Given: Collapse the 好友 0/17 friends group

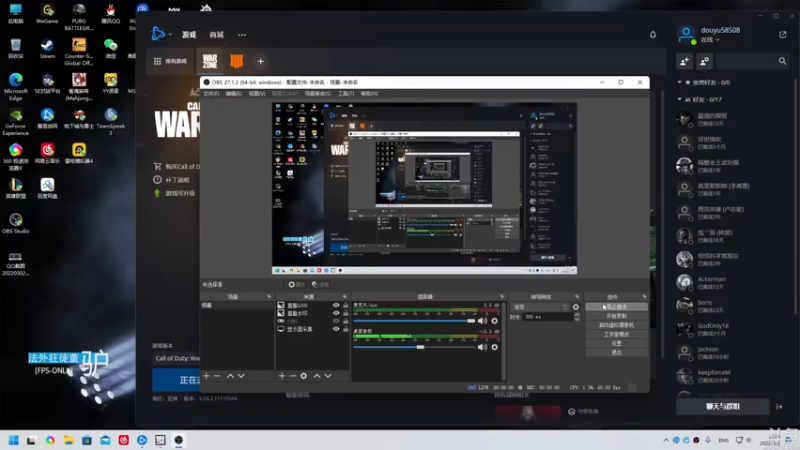Looking at the screenshot, I should (679, 99).
